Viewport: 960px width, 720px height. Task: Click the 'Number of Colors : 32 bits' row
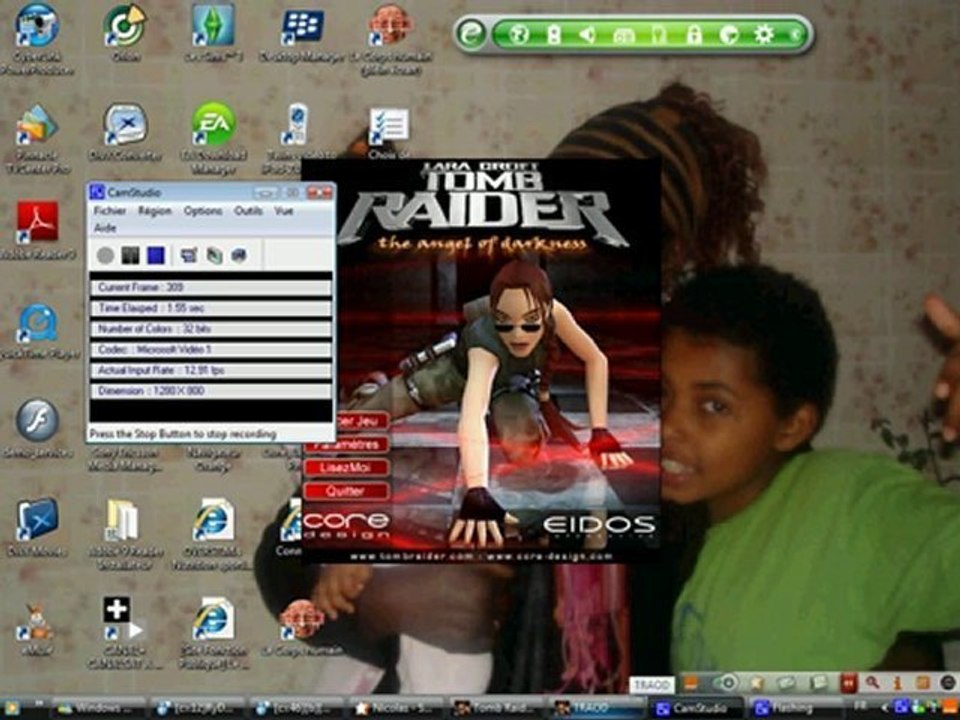211,329
